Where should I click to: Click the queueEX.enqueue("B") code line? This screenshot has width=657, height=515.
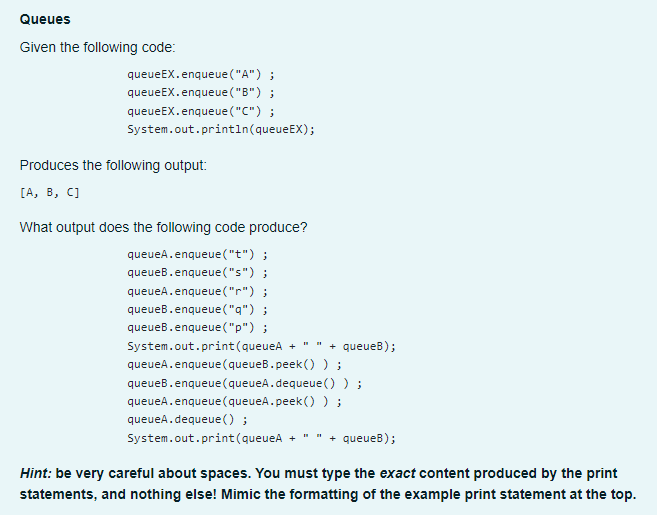coord(201,92)
